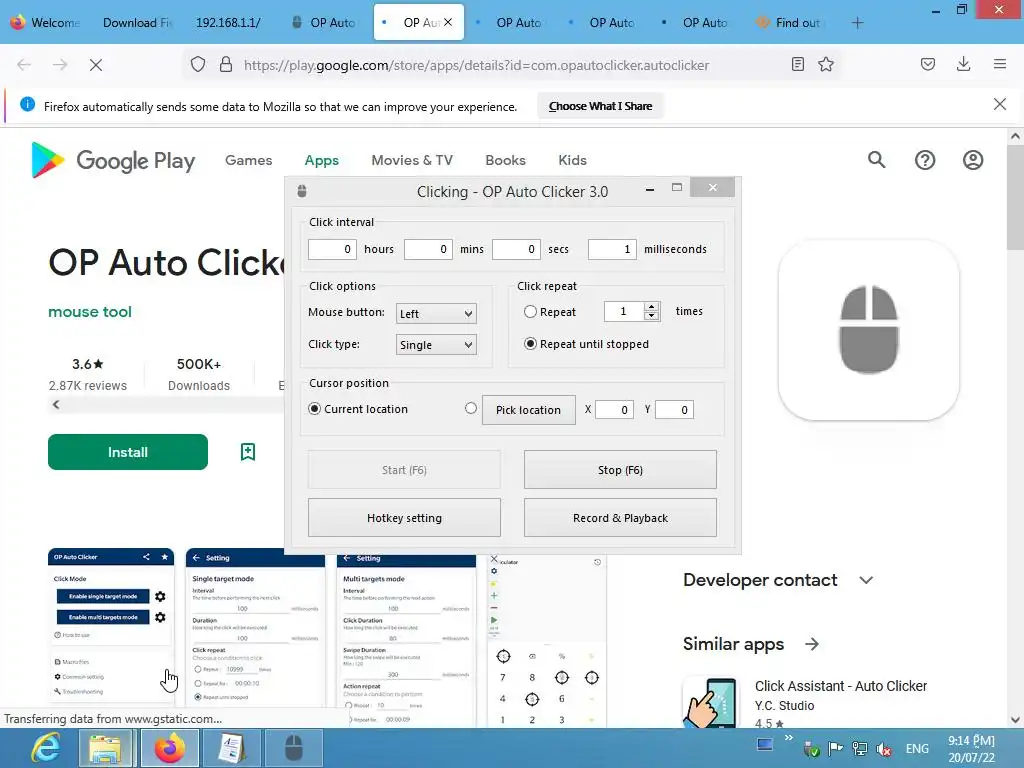Viewport: 1024px width, 768px height.
Task: Click the site padlock icon
Action: click(x=226, y=65)
